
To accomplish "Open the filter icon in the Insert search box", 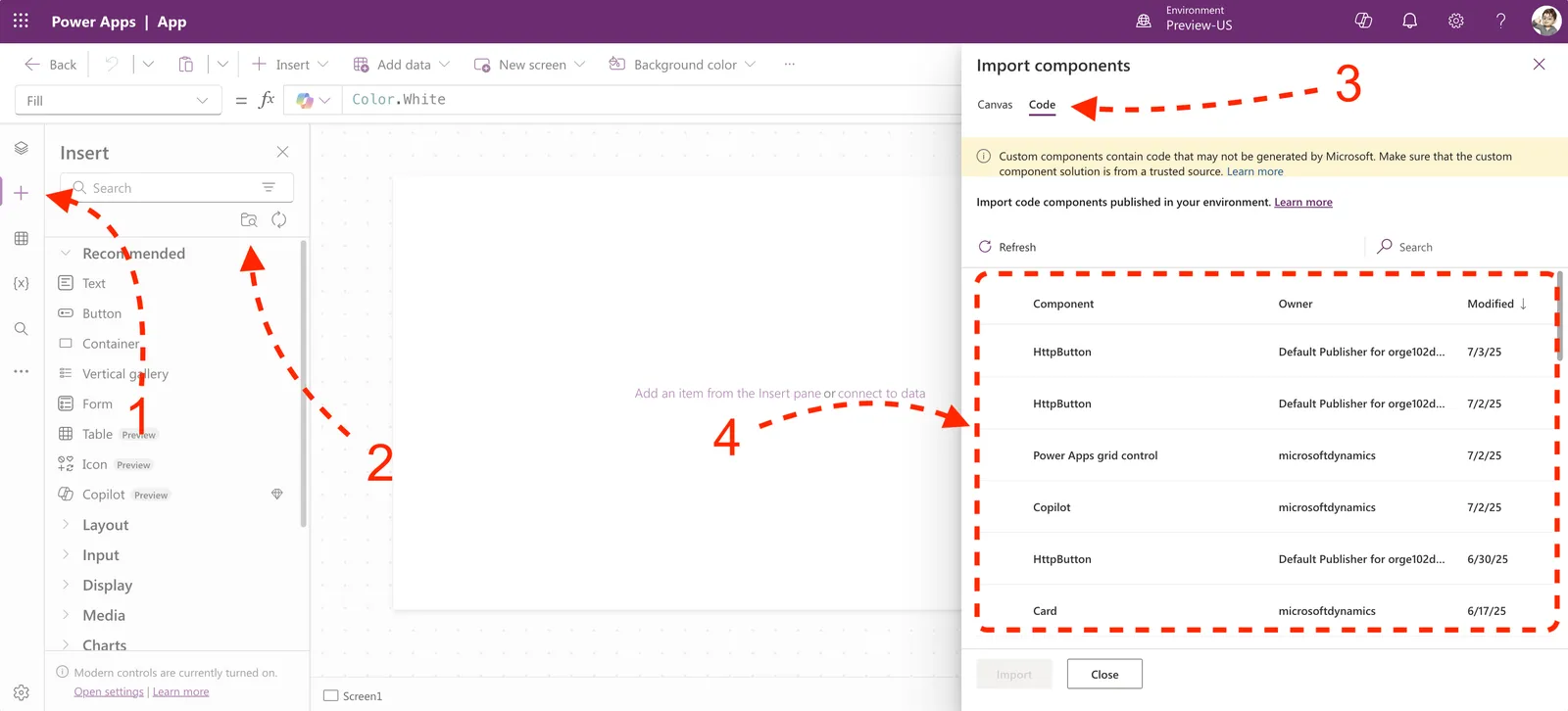I will pyautogui.click(x=269, y=187).
